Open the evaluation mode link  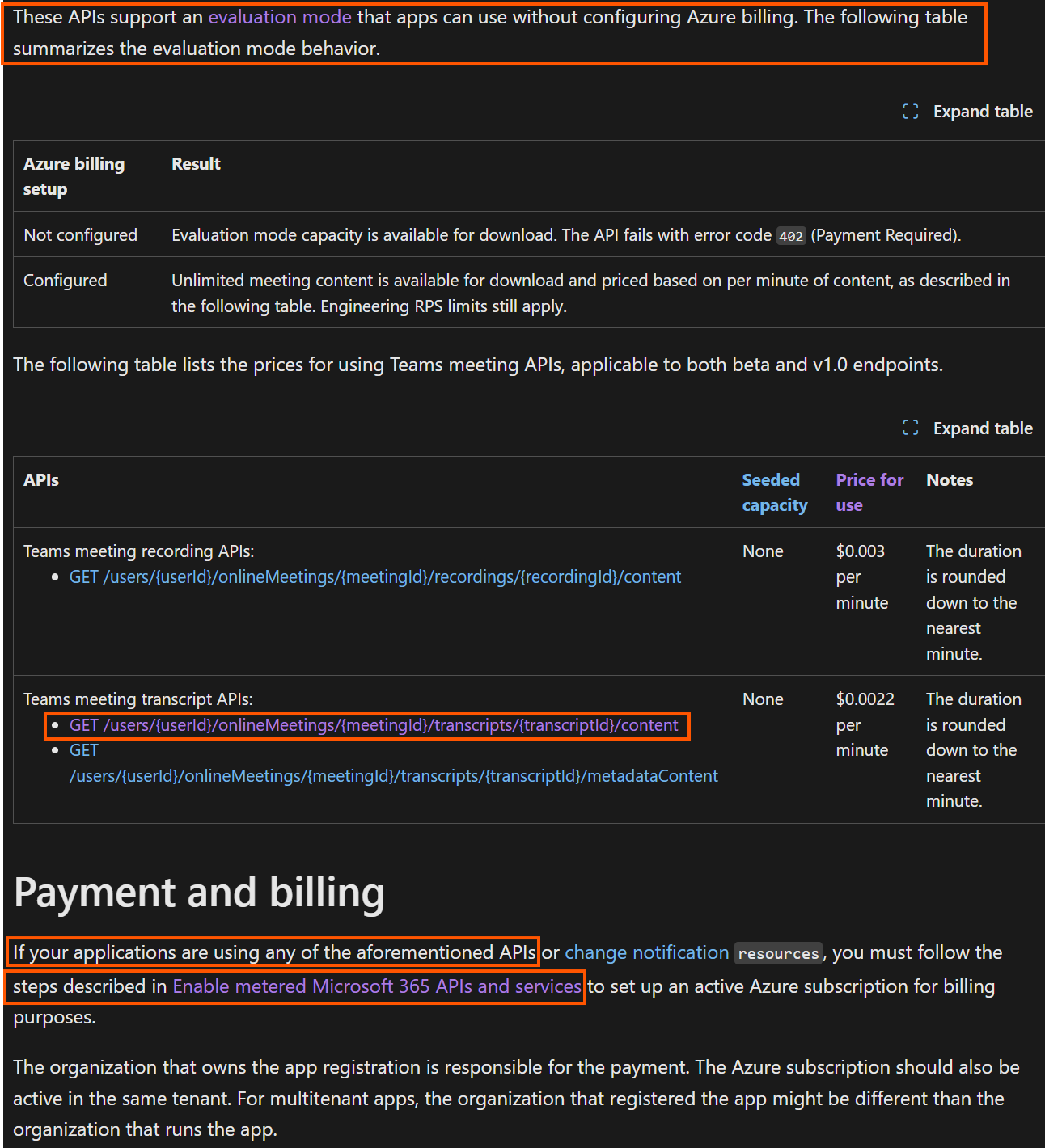pos(280,17)
